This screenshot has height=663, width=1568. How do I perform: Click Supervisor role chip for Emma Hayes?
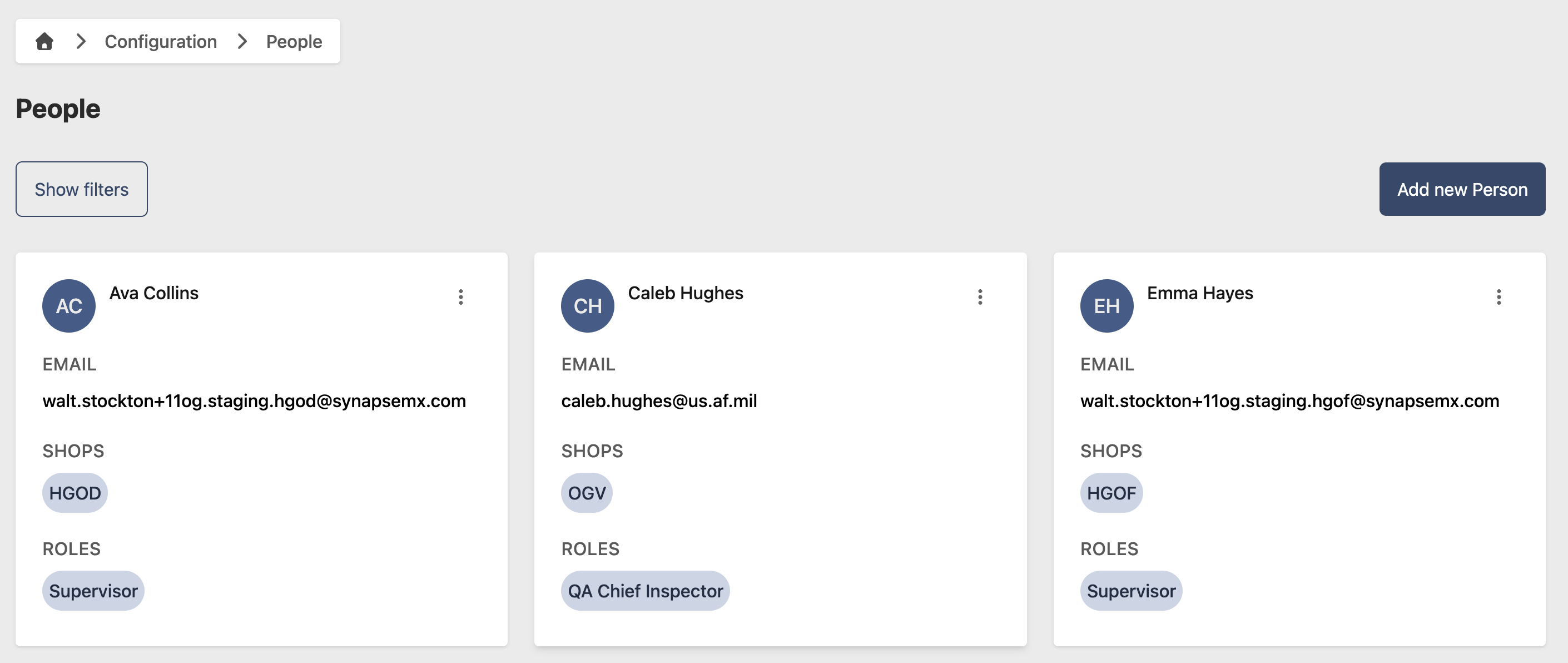[1131, 591]
